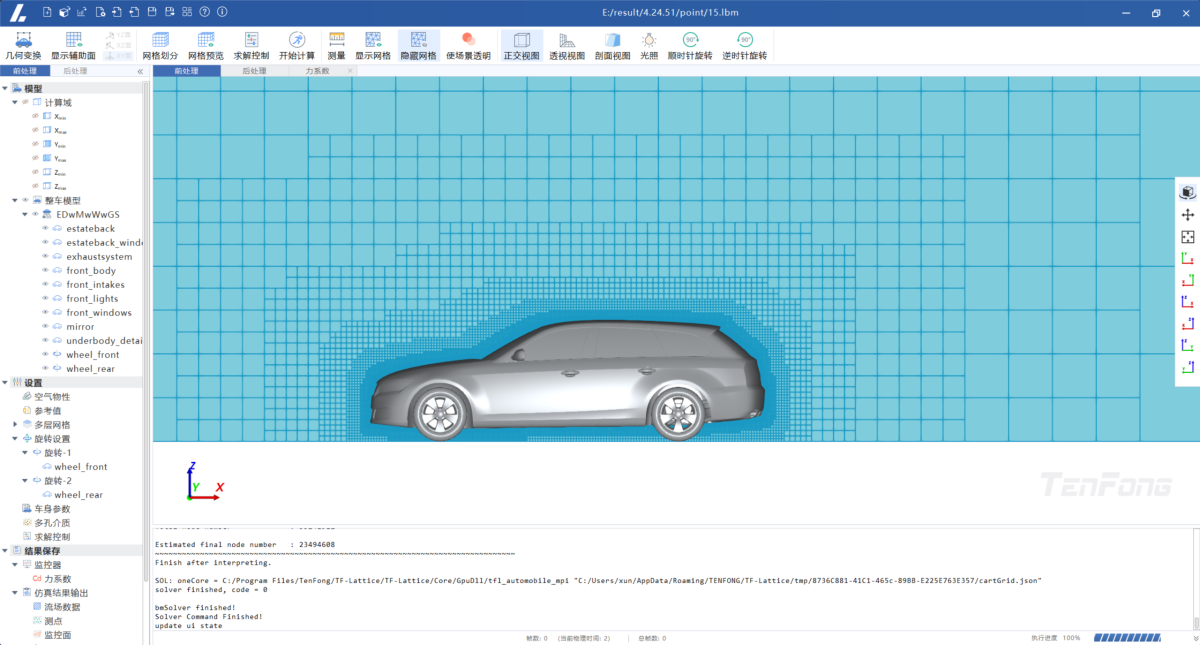Hide the estateback part via eye icon
Viewport: 1200px width, 645px height.
pos(45,229)
